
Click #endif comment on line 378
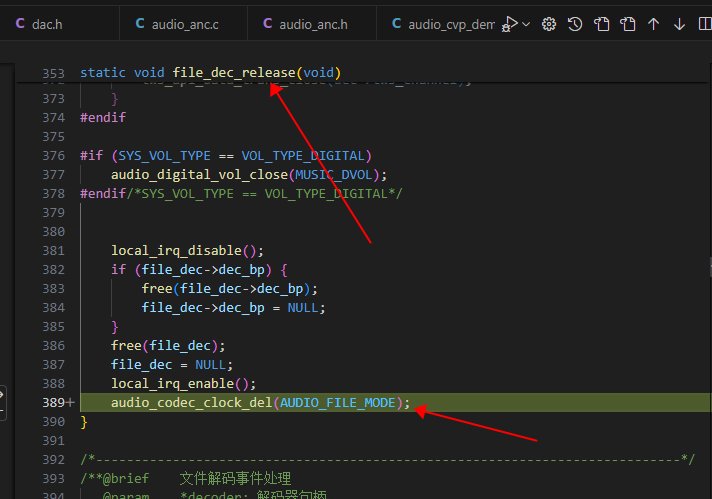(x=241, y=194)
